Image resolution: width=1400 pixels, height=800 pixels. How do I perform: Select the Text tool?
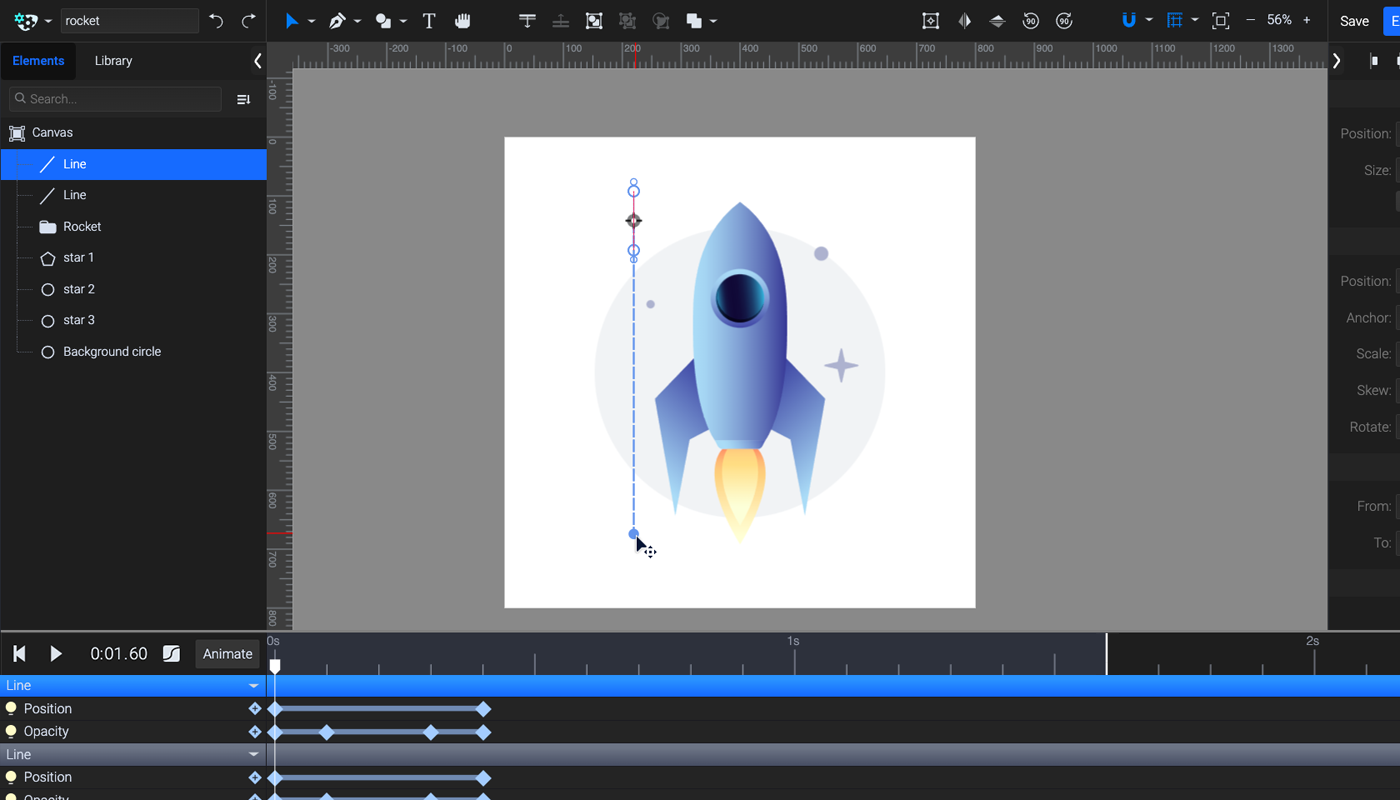coord(429,21)
